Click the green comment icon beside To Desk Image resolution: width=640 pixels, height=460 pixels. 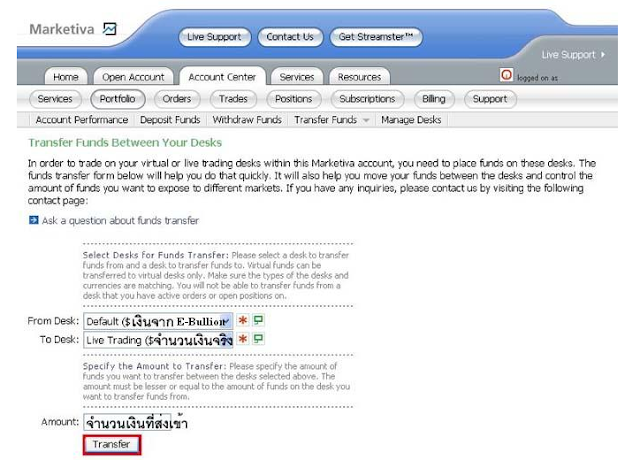pos(258,338)
